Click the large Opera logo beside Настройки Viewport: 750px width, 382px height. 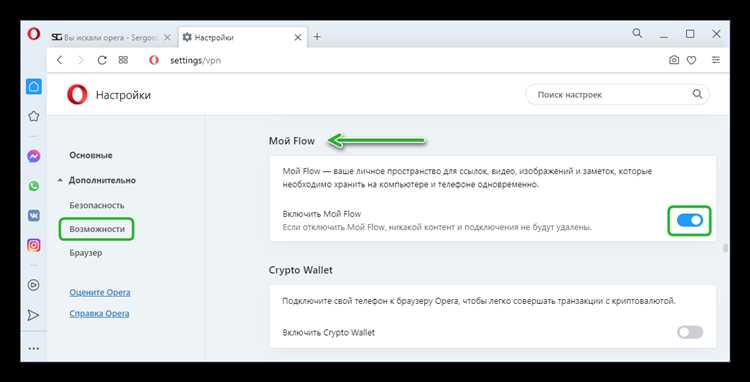77,94
